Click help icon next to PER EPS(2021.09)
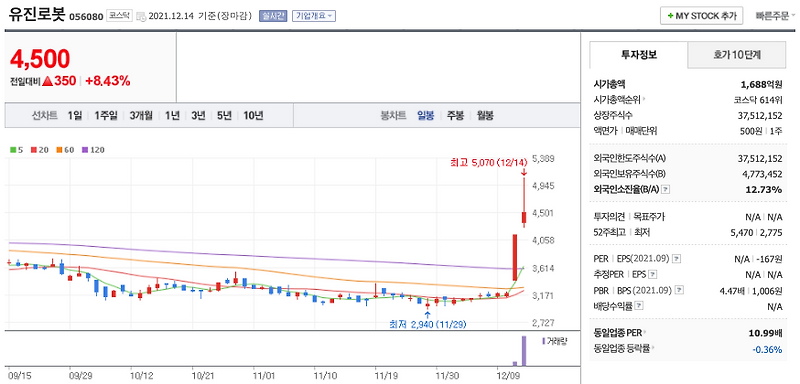Viewport: 800px width, 384px height. point(676,259)
